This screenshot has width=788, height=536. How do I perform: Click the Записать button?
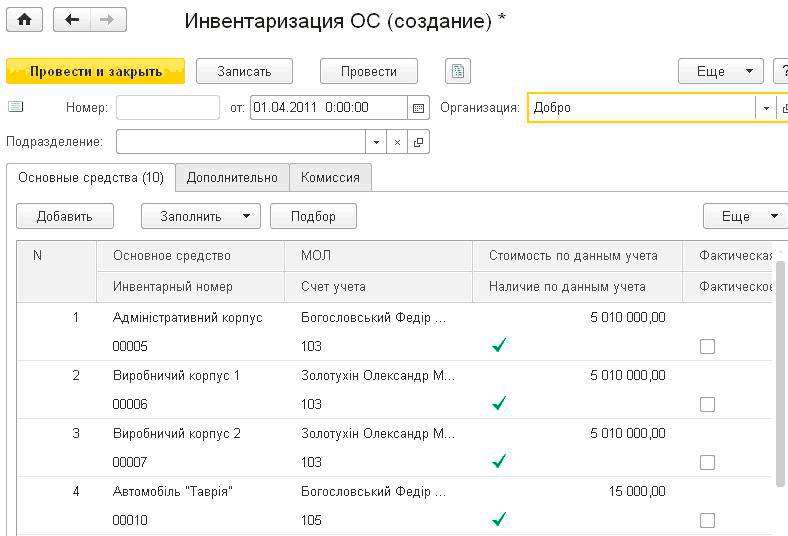(x=244, y=71)
